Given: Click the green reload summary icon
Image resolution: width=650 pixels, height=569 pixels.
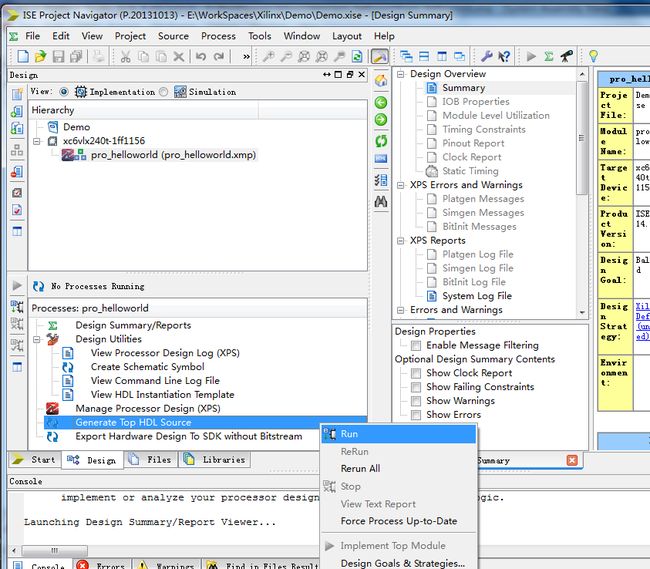Looking at the screenshot, I should point(381,141).
